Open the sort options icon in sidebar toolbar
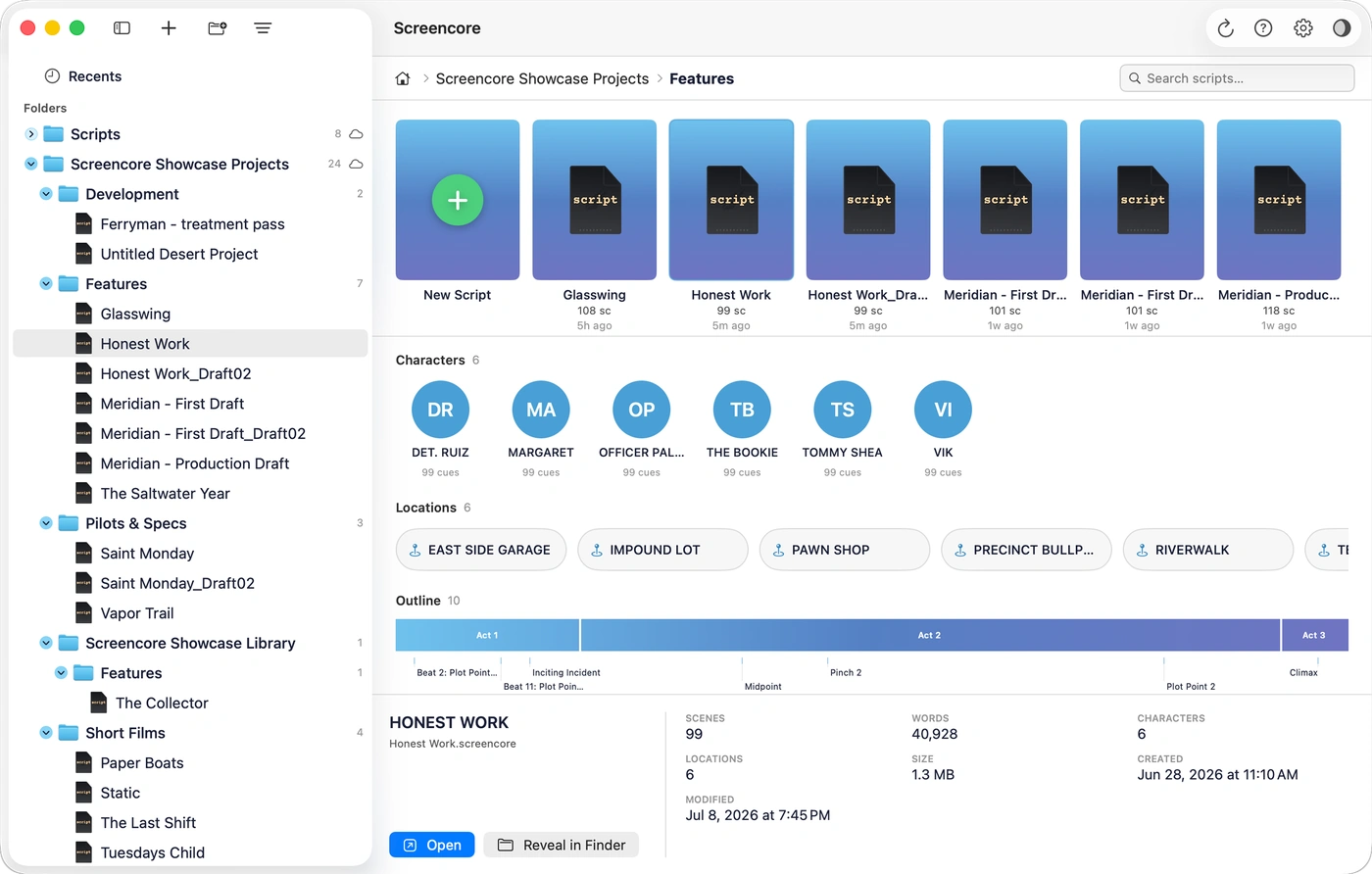Image resolution: width=1372 pixels, height=874 pixels. (x=263, y=28)
